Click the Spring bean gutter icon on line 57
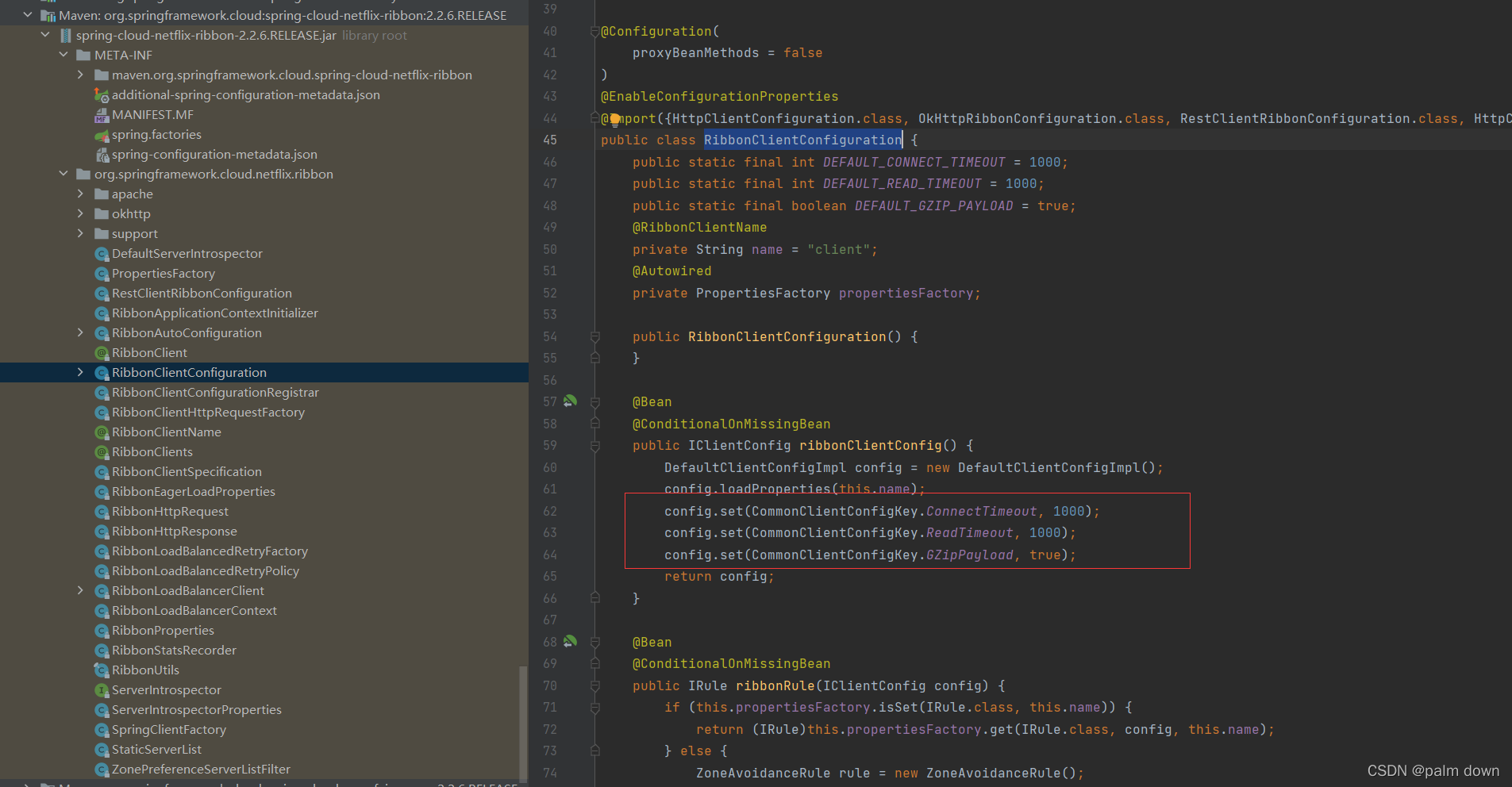The height and width of the screenshot is (787, 1512). (570, 401)
